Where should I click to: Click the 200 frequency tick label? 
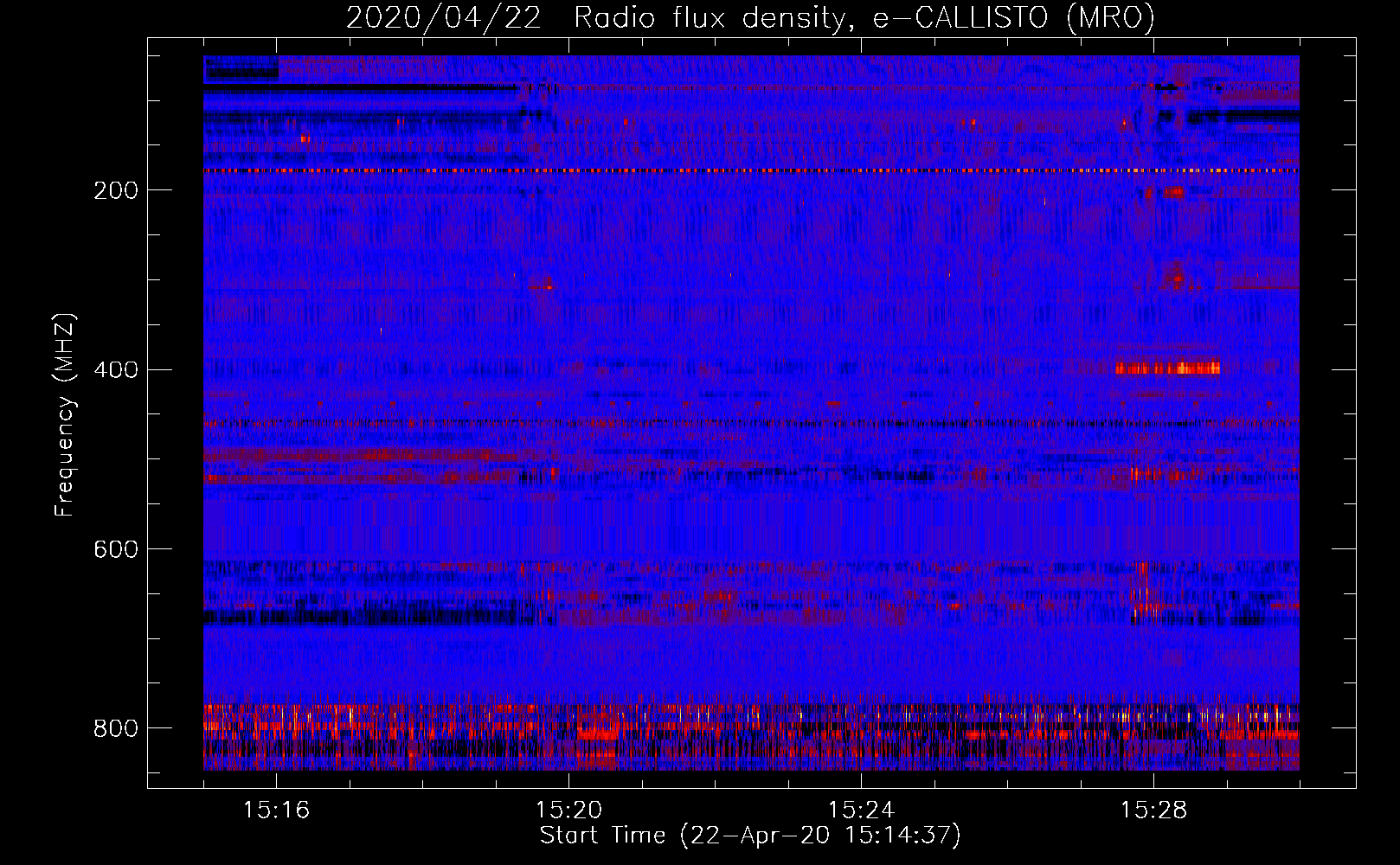tap(116, 190)
